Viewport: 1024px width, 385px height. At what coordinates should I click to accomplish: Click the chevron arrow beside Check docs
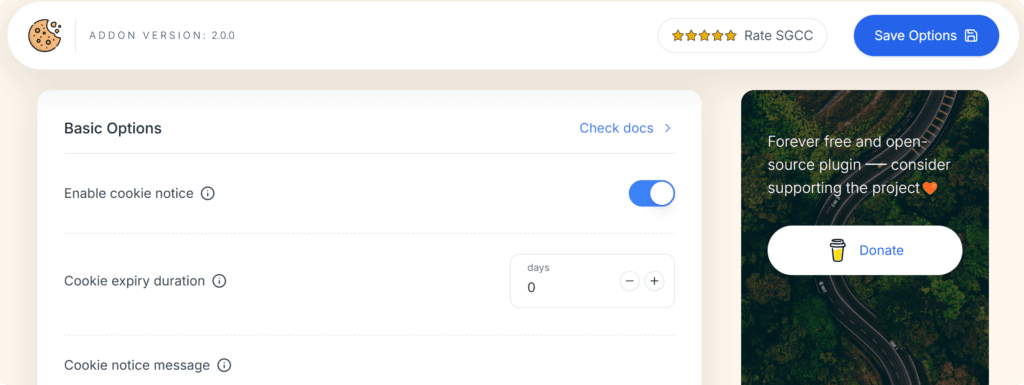click(x=667, y=129)
